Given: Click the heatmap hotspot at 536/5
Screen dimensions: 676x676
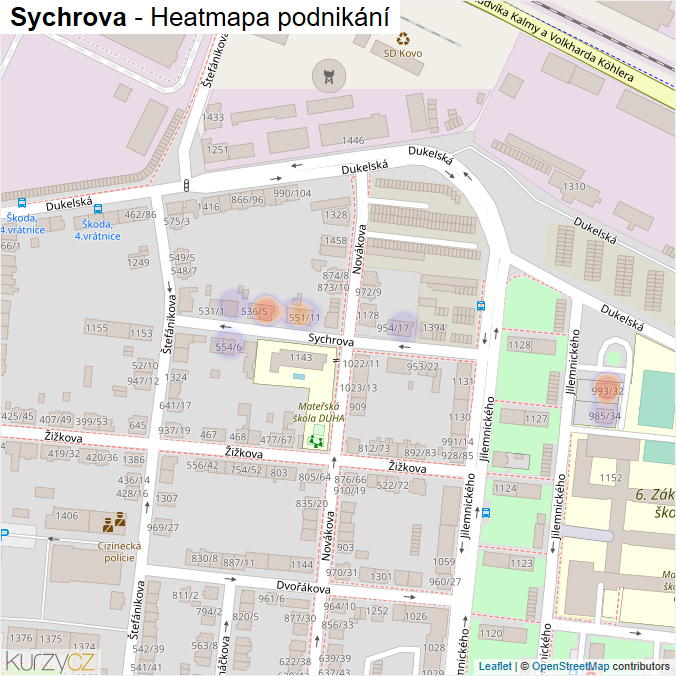Looking at the screenshot, I should [x=266, y=310].
